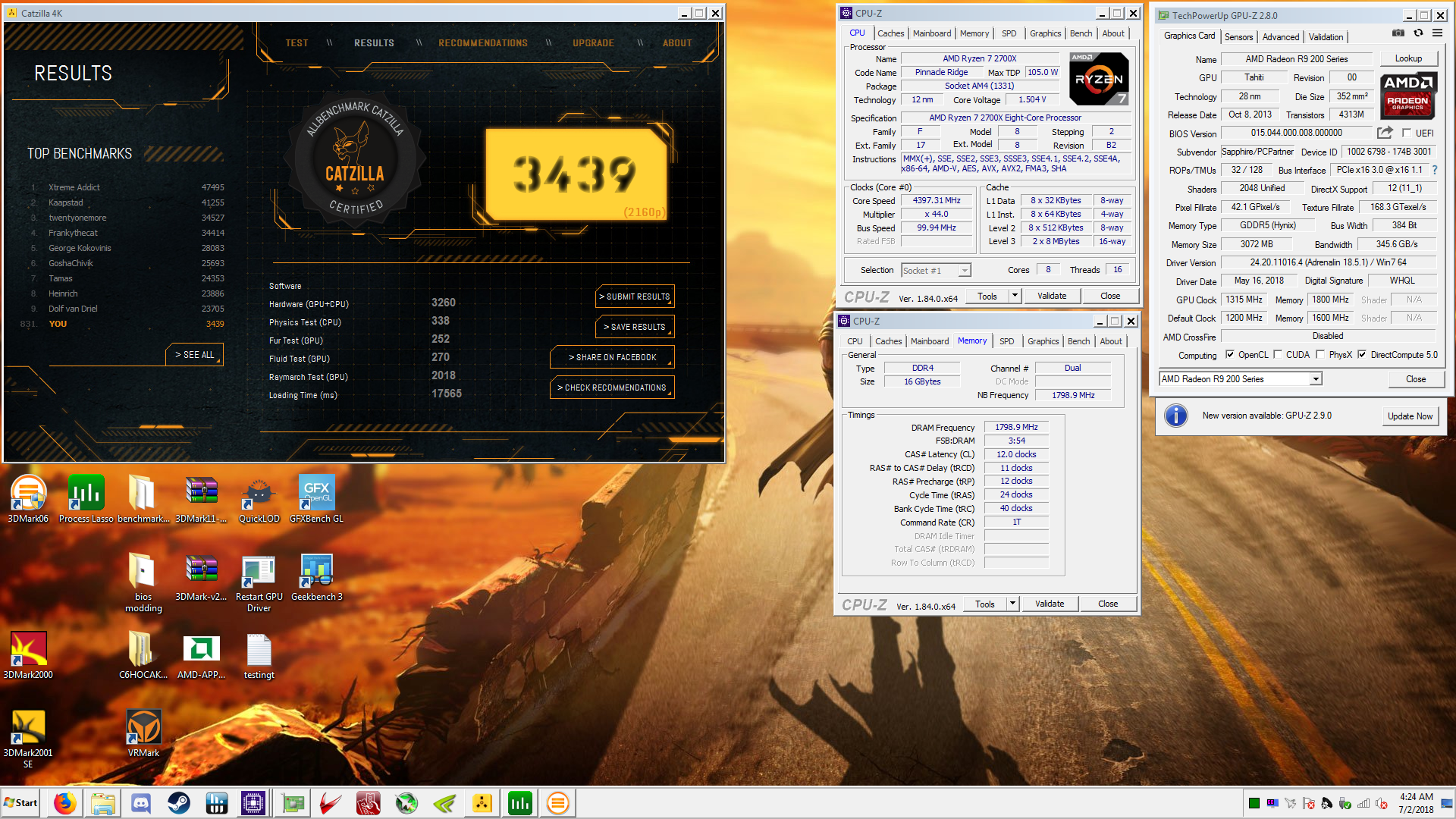
Task: Expand the Tools dropdown arrow in lower CPU-Z
Action: pyautogui.click(x=1012, y=604)
